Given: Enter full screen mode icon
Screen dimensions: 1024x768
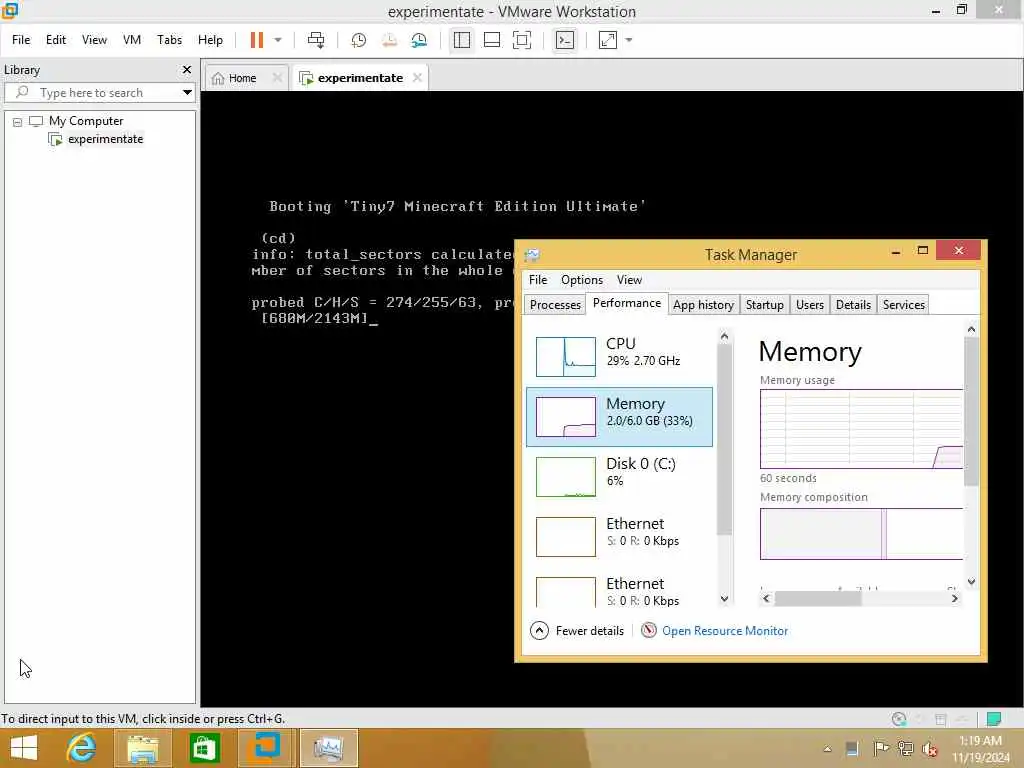Looking at the screenshot, I should (522, 40).
